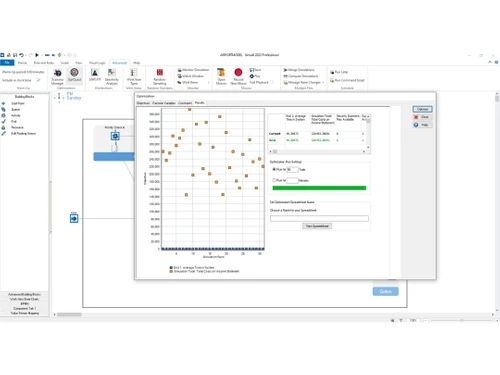Expand Manage Team Changes dropdown
This screenshot has height=375, width=500.
pyautogui.click(x=304, y=82)
